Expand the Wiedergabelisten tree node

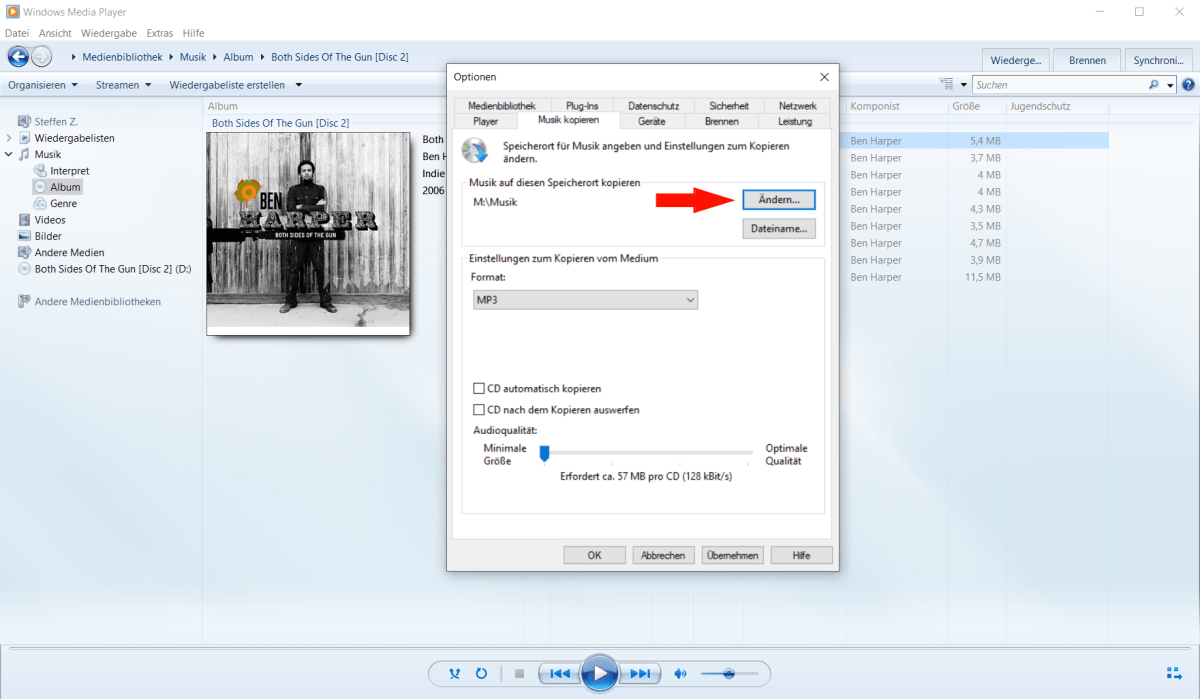click(x=9, y=138)
